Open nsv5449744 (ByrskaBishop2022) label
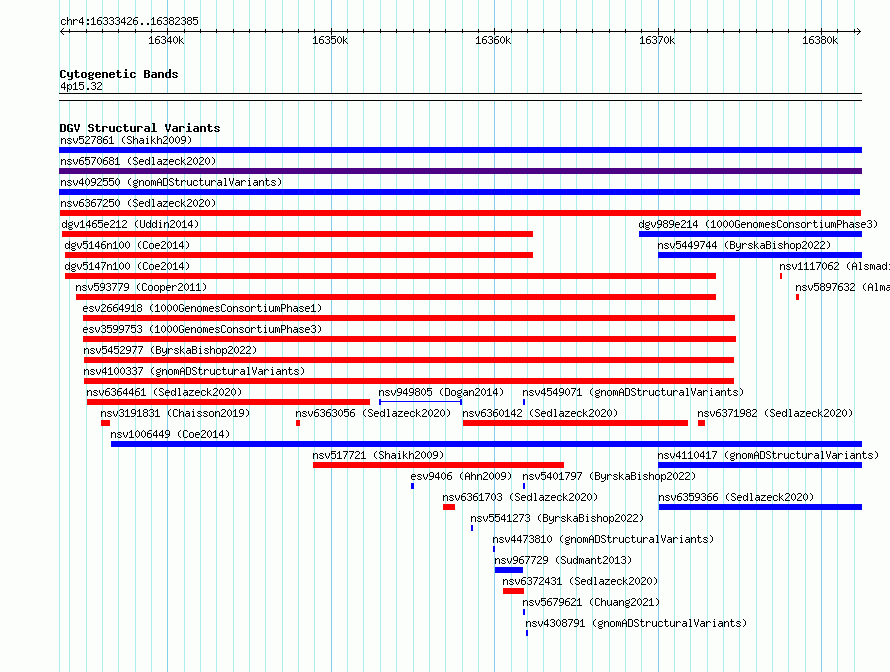 click(x=744, y=245)
